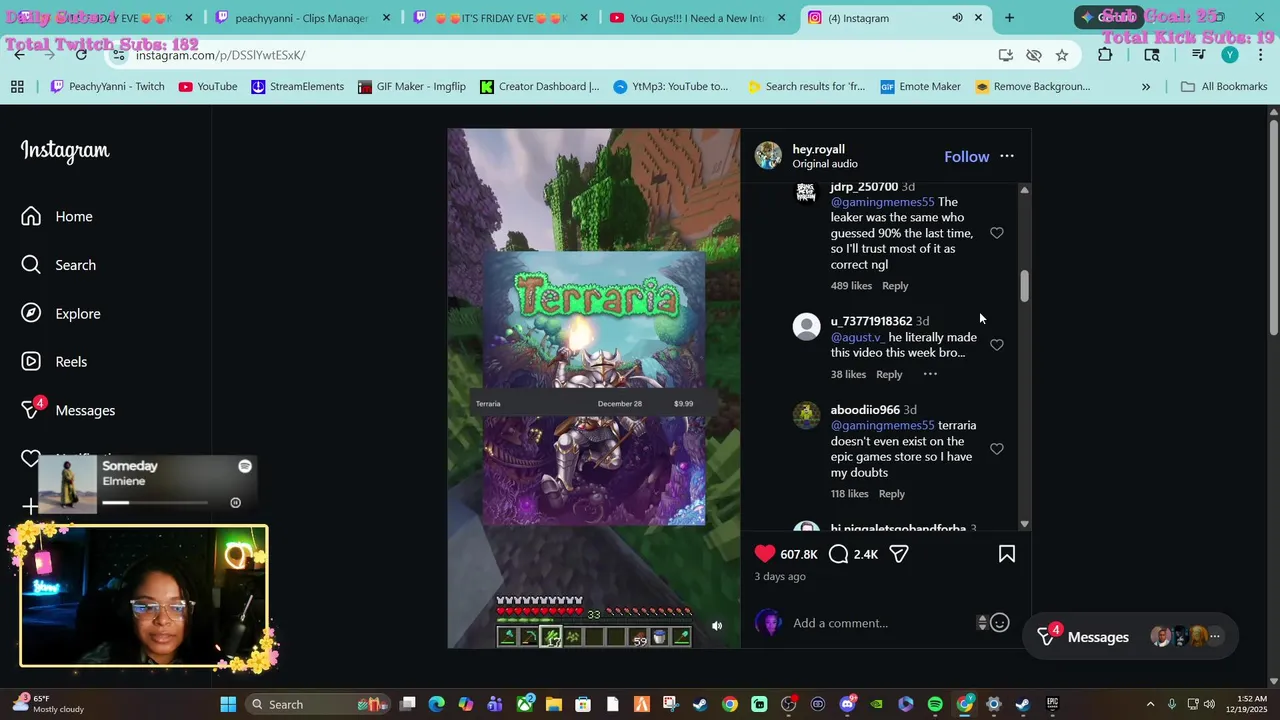
Task: View 118 likes on the aboodiio966 comment
Action: point(849,494)
